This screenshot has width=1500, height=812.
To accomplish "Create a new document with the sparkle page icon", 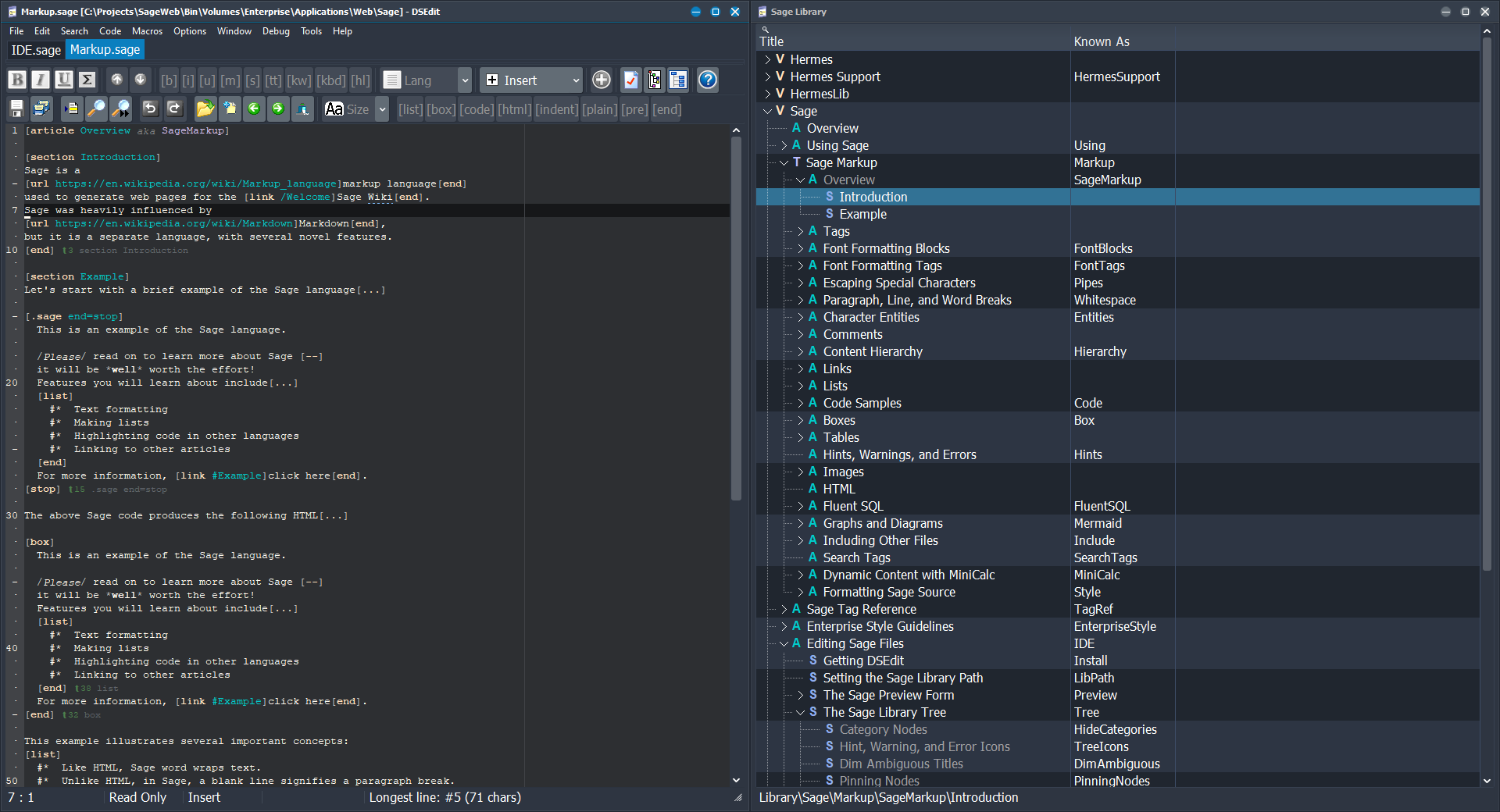I will click(x=230, y=109).
